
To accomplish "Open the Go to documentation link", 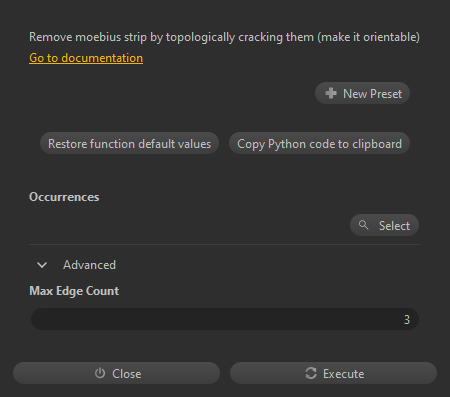I will (x=86, y=58).
